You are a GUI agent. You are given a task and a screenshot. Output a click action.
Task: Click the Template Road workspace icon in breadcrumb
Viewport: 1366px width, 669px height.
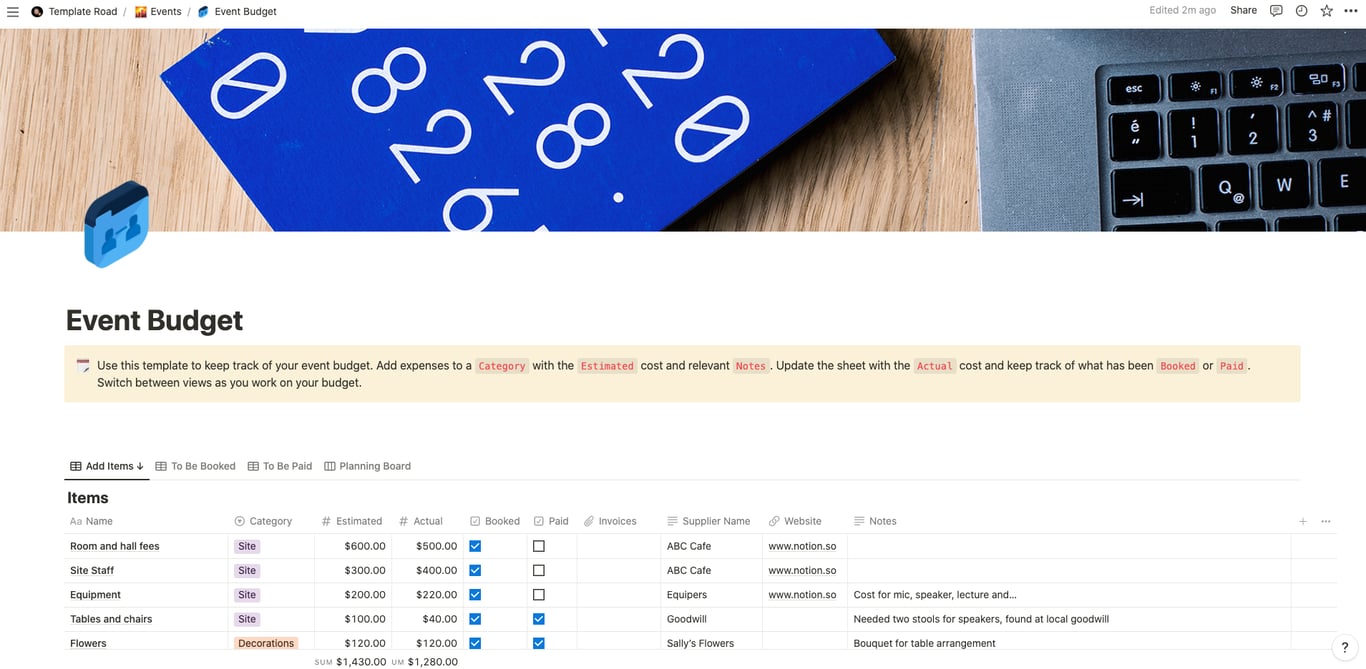pos(37,11)
